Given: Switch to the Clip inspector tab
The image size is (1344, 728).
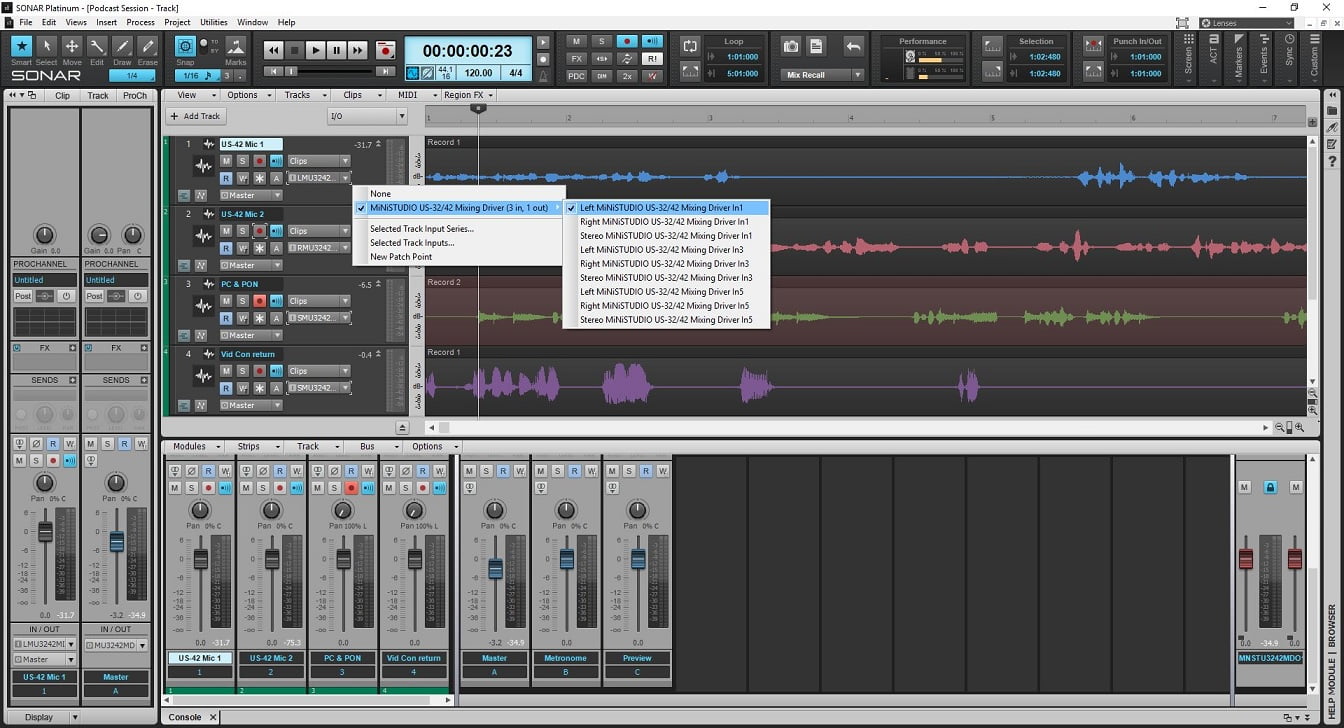Looking at the screenshot, I should point(63,96).
